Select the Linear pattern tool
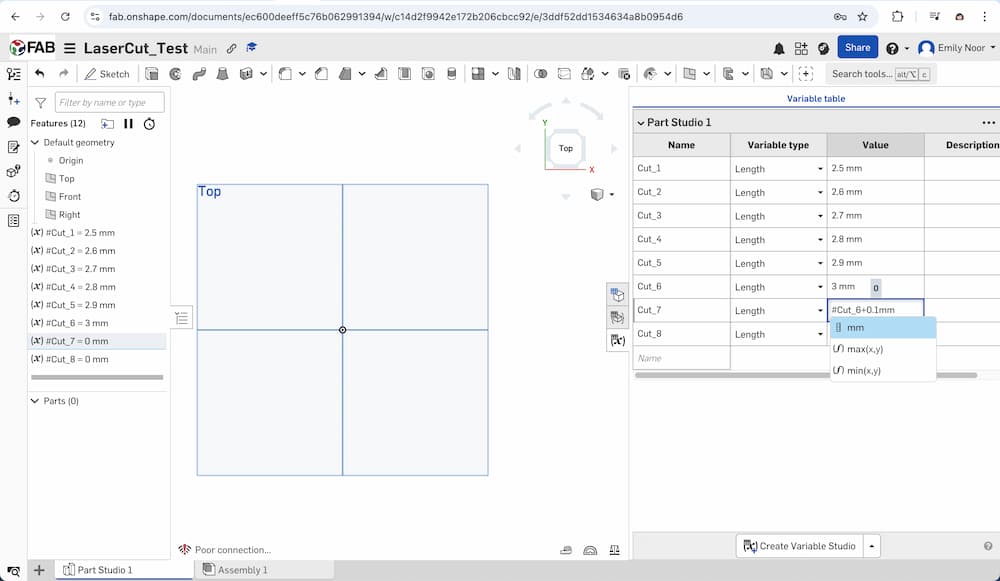 (x=478, y=74)
